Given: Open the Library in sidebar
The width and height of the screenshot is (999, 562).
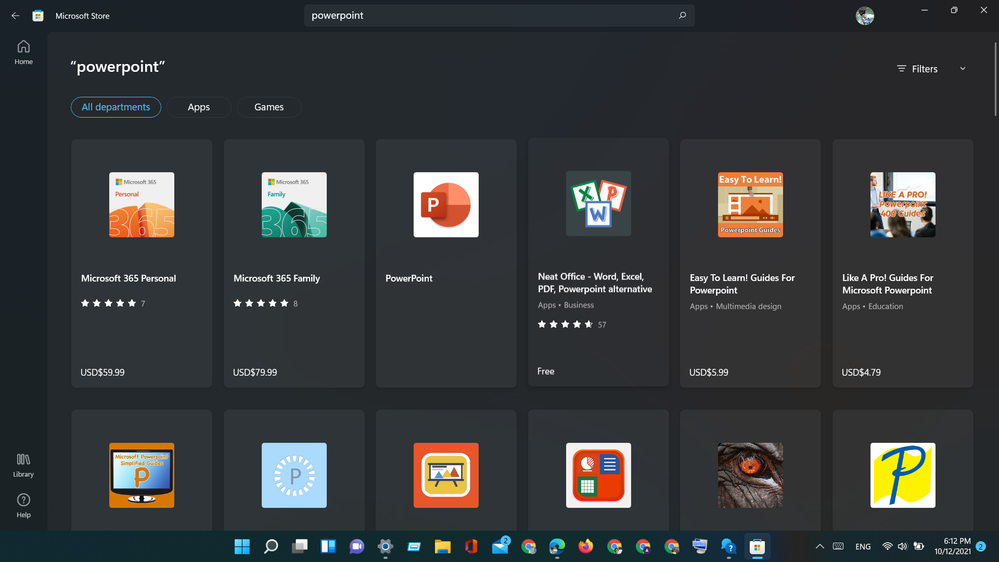Looking at the screenshot, I should coord(24,465).
